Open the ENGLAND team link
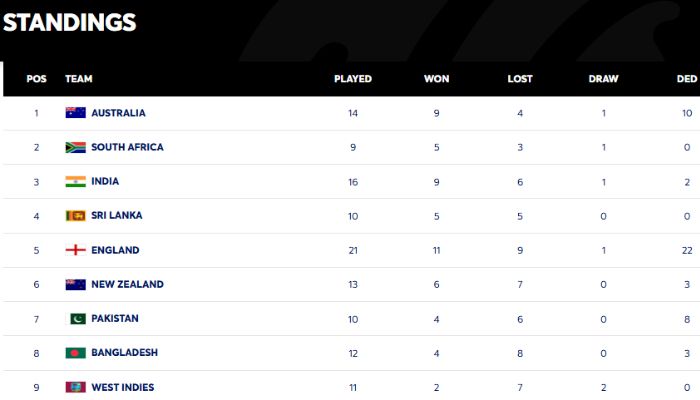The image size is (700, 400). [115, 250]
